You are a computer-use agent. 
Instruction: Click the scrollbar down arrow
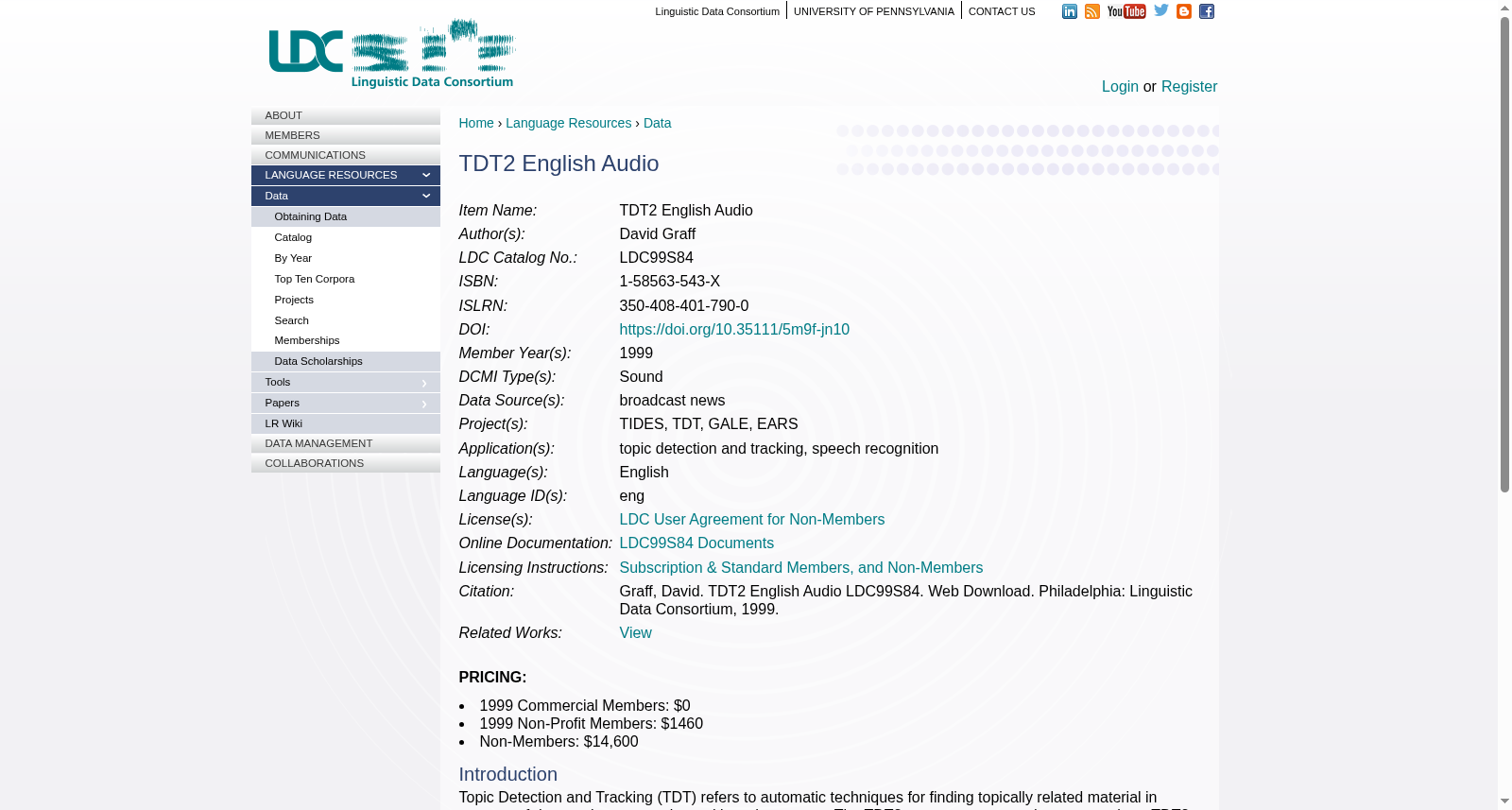(x=1504, y=802)
